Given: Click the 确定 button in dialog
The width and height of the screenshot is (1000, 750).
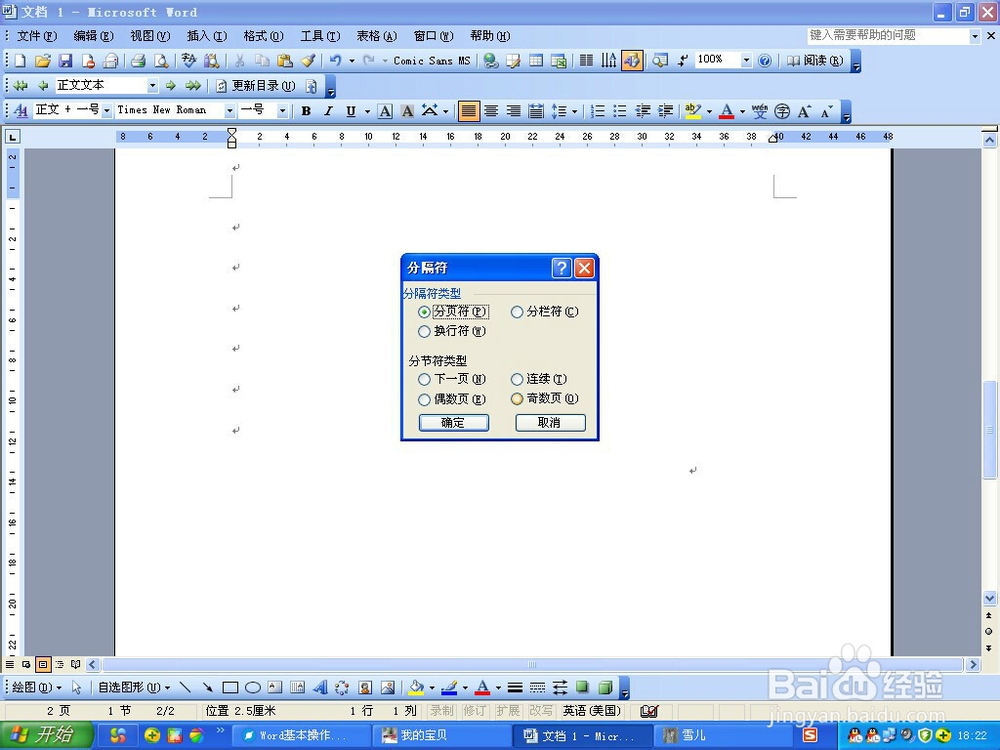Looking at the screenshot, I should tap(453, 423).
